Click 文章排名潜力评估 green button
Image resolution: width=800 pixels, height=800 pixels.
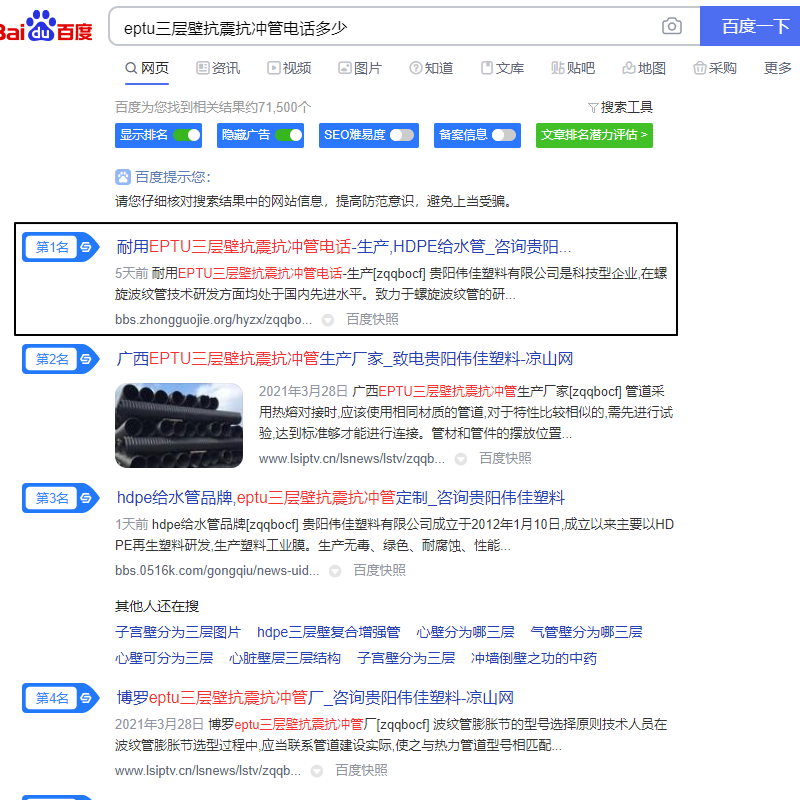point(594,135)
